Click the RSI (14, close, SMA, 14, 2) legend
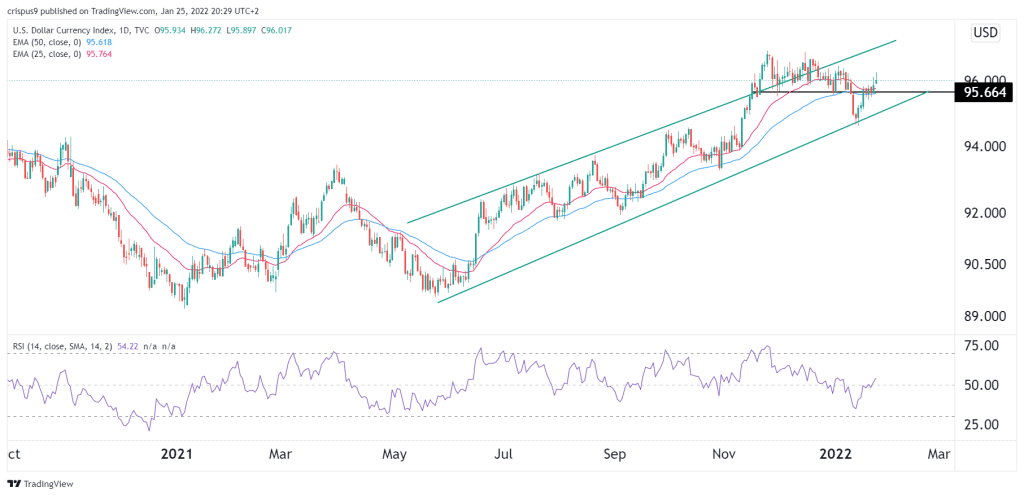The height and width of the screenshot is (496, 1024). [x=65, y=346]
